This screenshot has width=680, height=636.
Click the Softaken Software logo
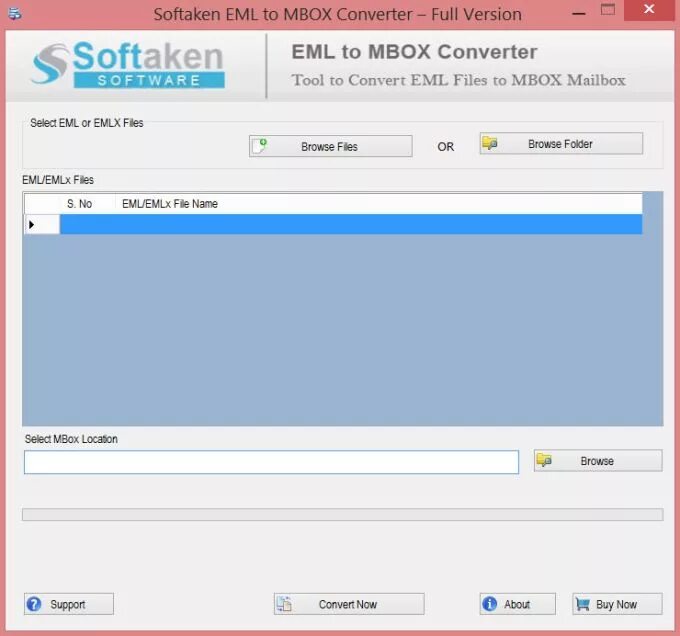click(128, 65)
